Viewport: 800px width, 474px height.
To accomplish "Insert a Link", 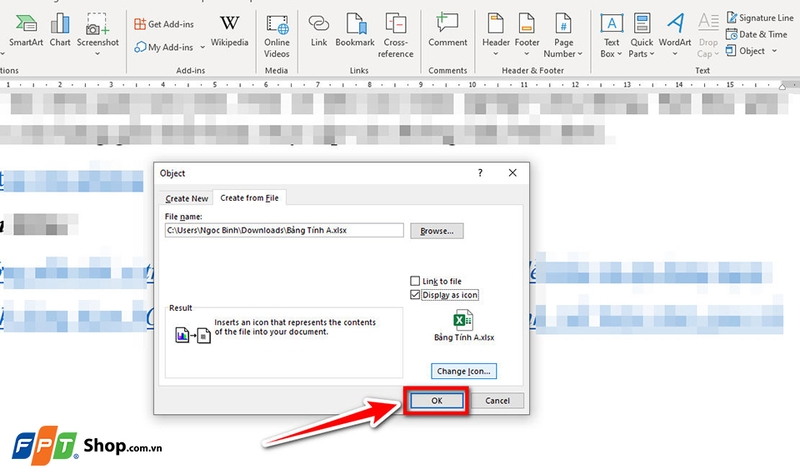I will (319, 32).
